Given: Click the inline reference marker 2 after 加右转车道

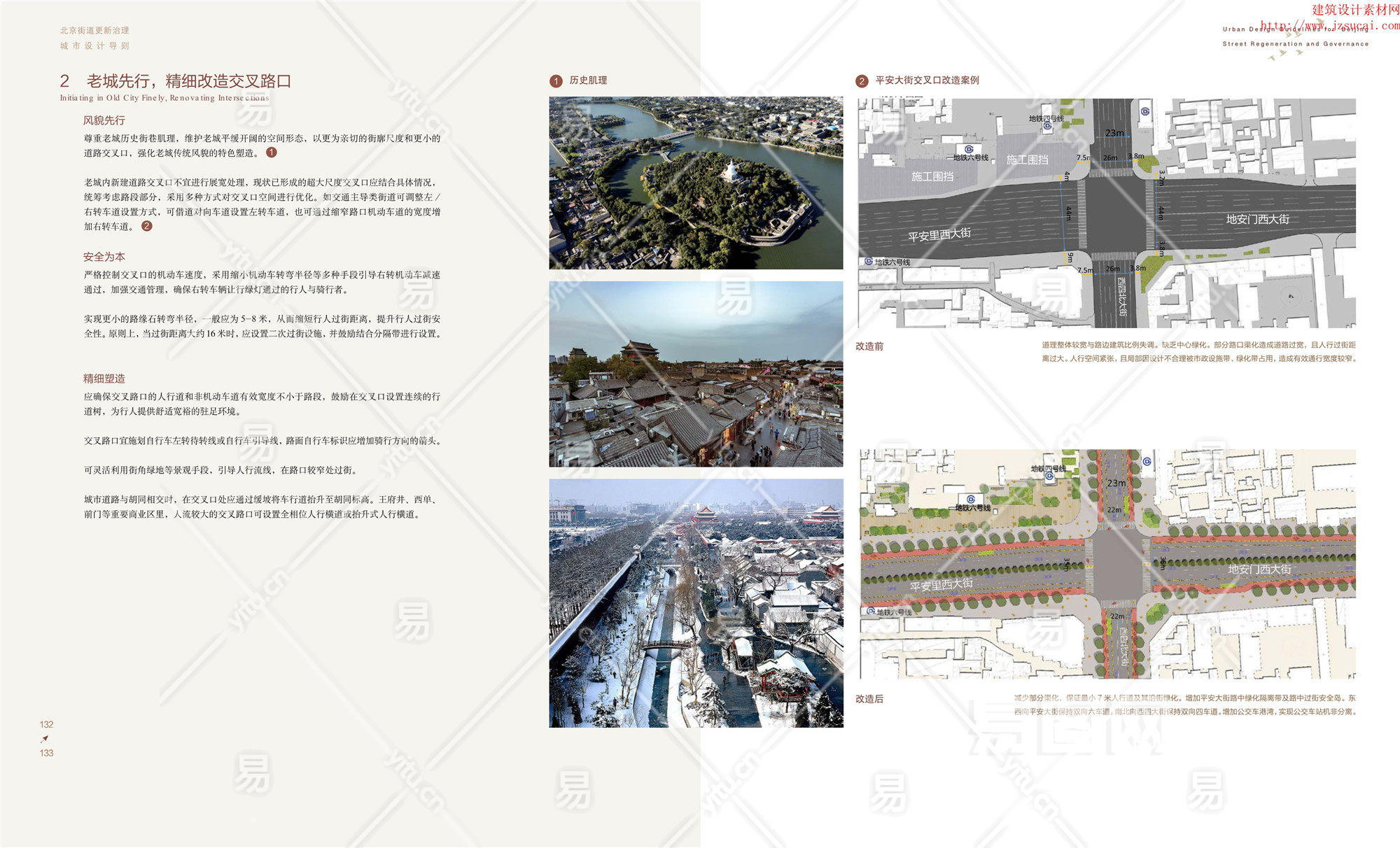Looking at the screenshot, I should (146, 226).
